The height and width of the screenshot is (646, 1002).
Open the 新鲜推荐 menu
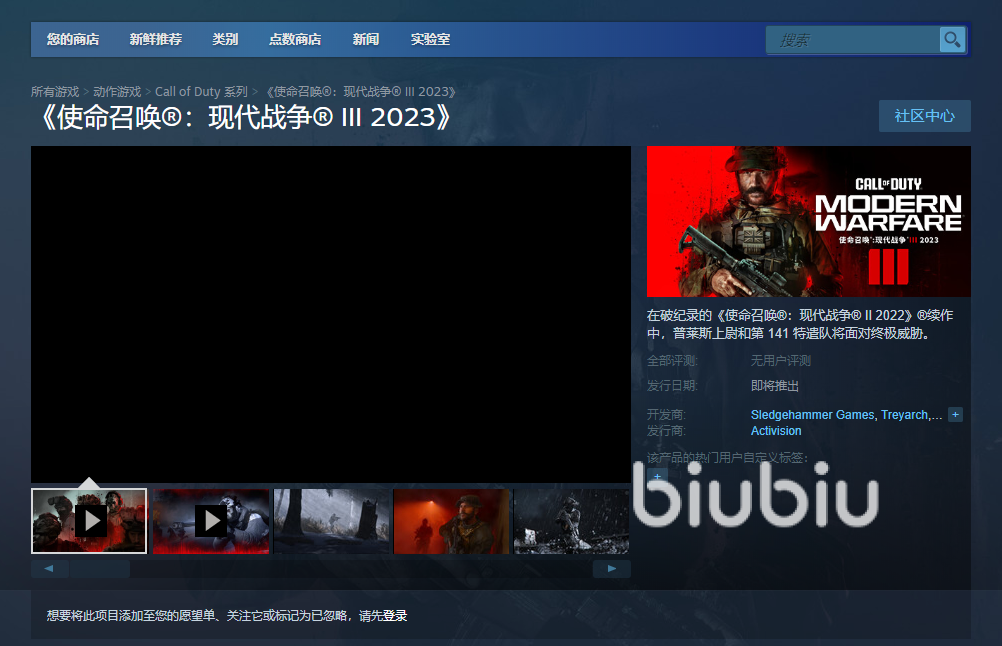tap(155, 39)
